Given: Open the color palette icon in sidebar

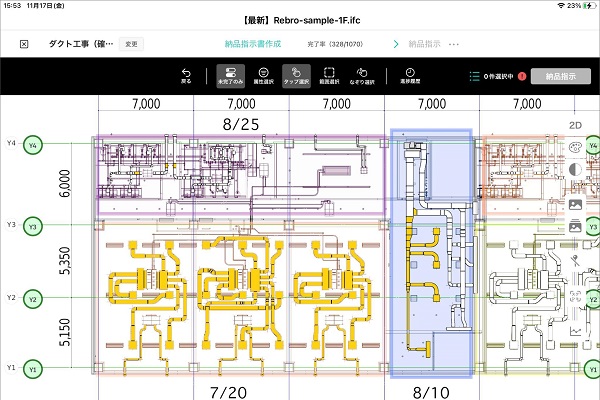Looking at the screenshot, I should point(575,148).
